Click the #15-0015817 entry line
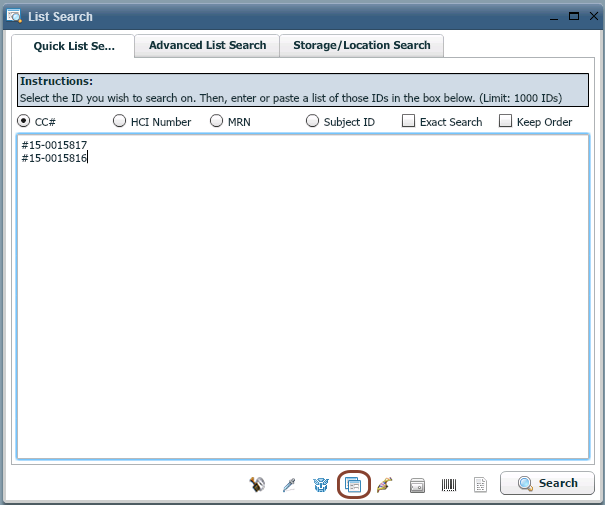 tap(54, 145)
